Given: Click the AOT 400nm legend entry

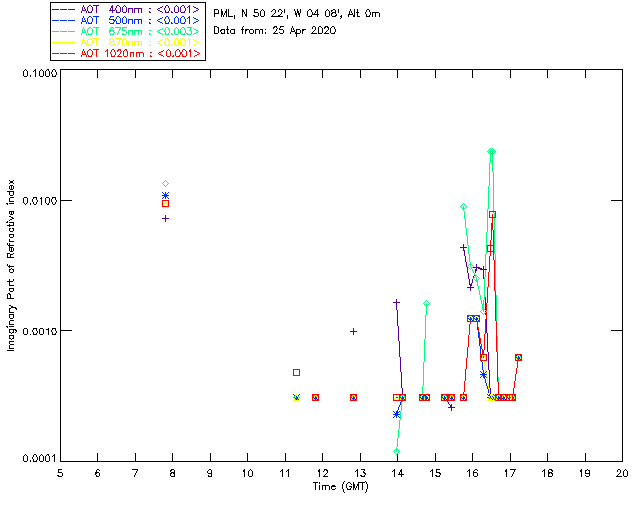Looking at the screenshot, I should 127,9.
